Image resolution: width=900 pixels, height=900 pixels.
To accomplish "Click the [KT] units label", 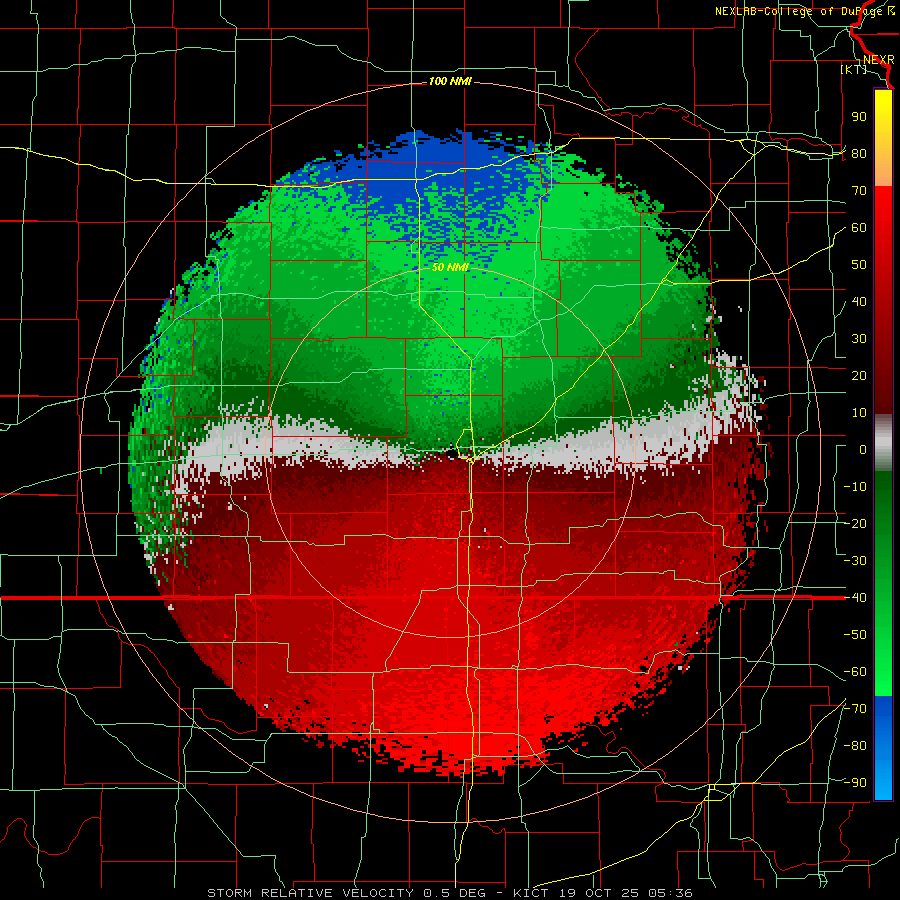I will click(854, 69).
